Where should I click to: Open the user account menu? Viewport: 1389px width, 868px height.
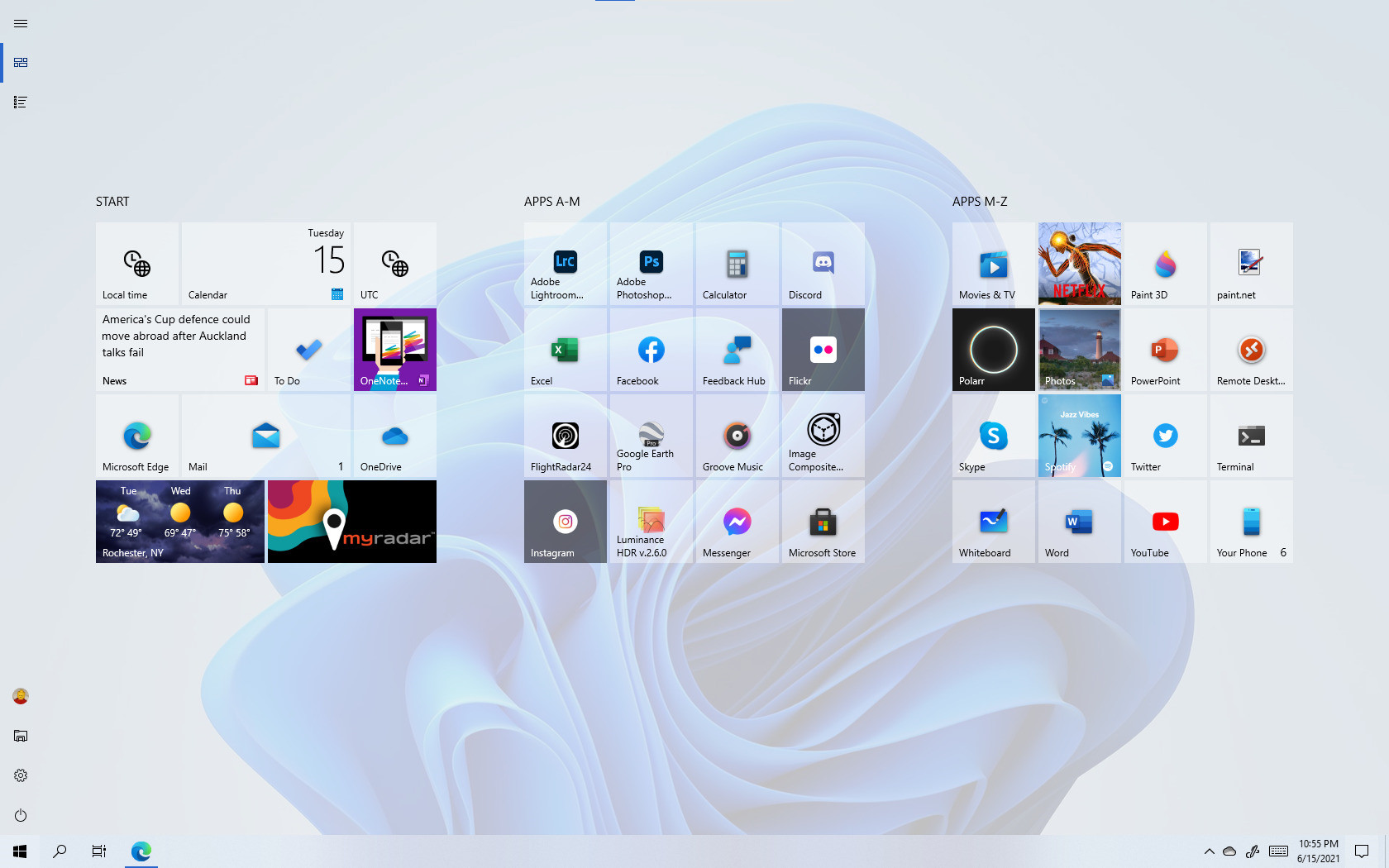(21, 696)
